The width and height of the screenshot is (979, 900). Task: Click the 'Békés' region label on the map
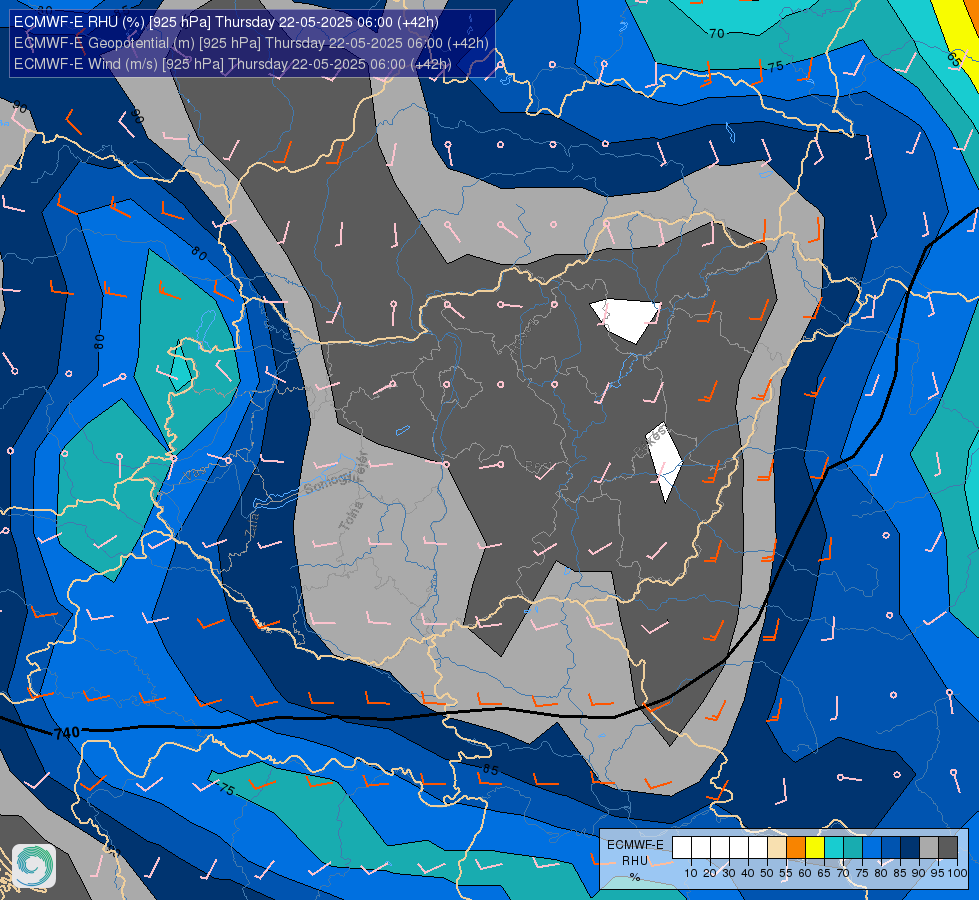pos(651,441)
